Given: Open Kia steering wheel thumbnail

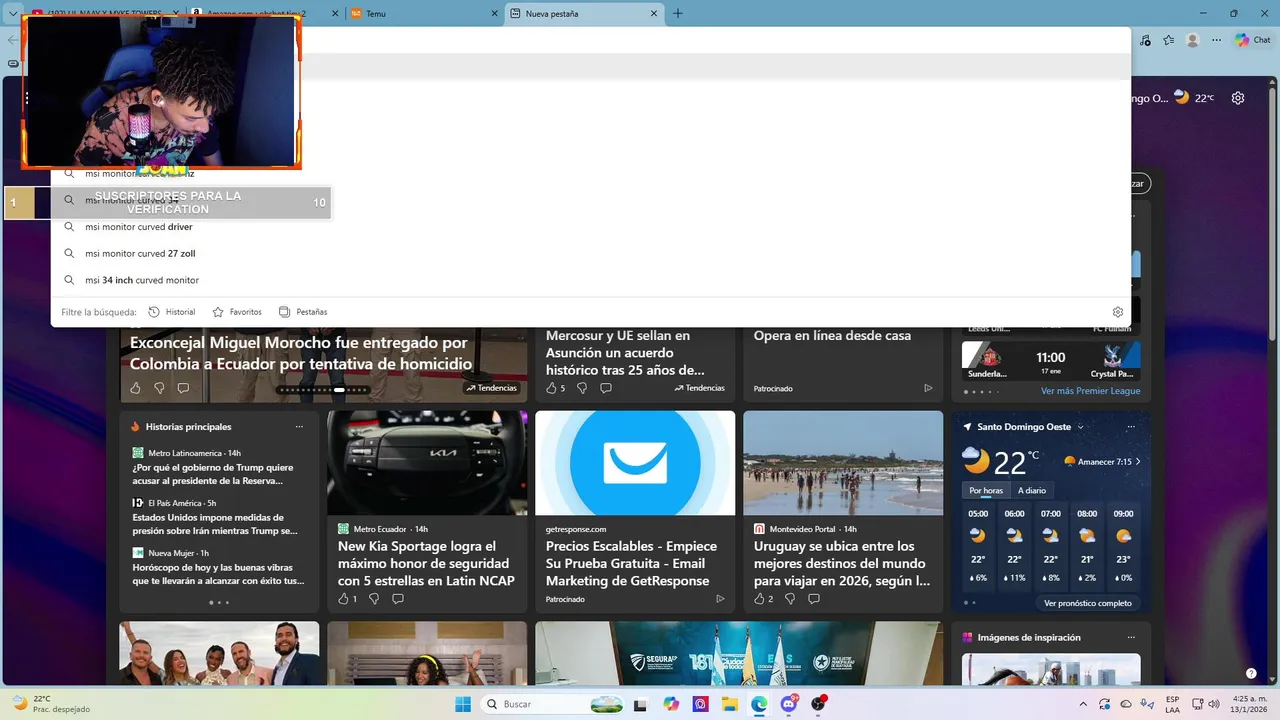Looking at the screenshot, I should click(427, 463).
